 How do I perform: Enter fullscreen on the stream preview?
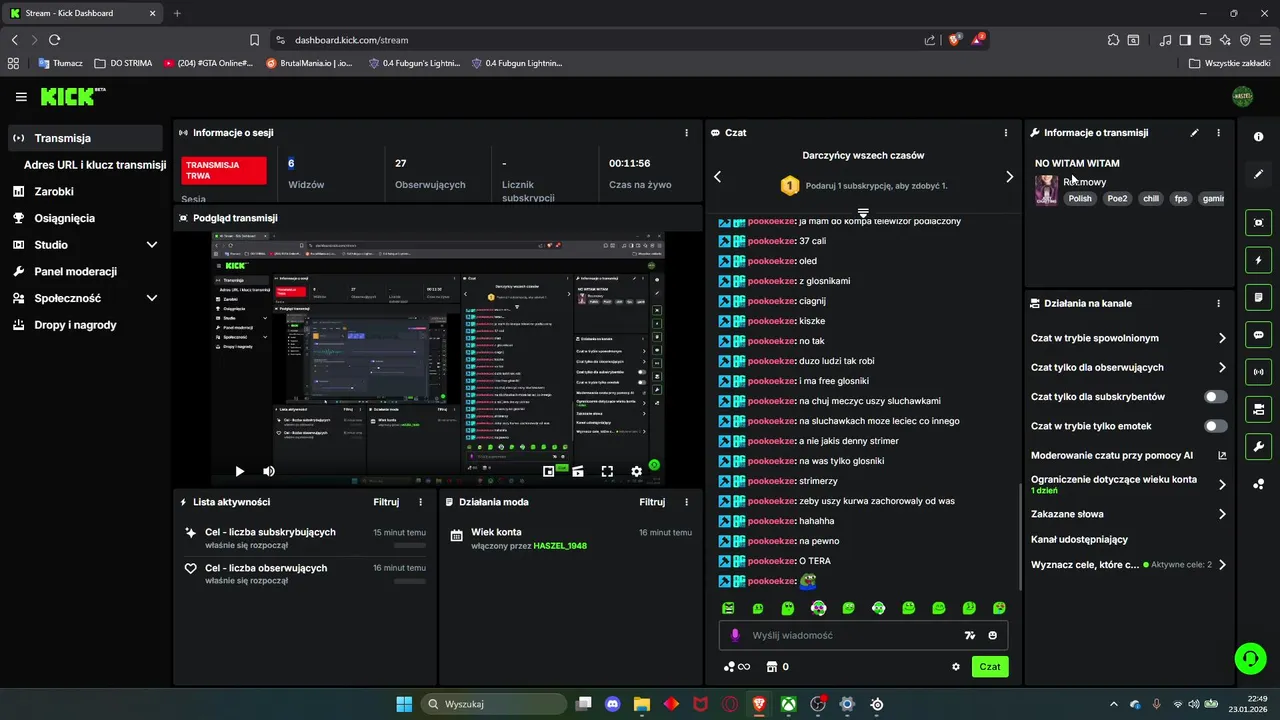click(607, 471)
